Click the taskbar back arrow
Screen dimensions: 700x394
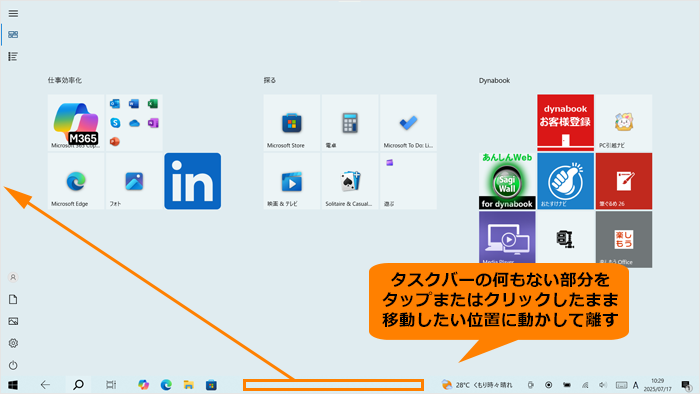[x=45, y=385]
